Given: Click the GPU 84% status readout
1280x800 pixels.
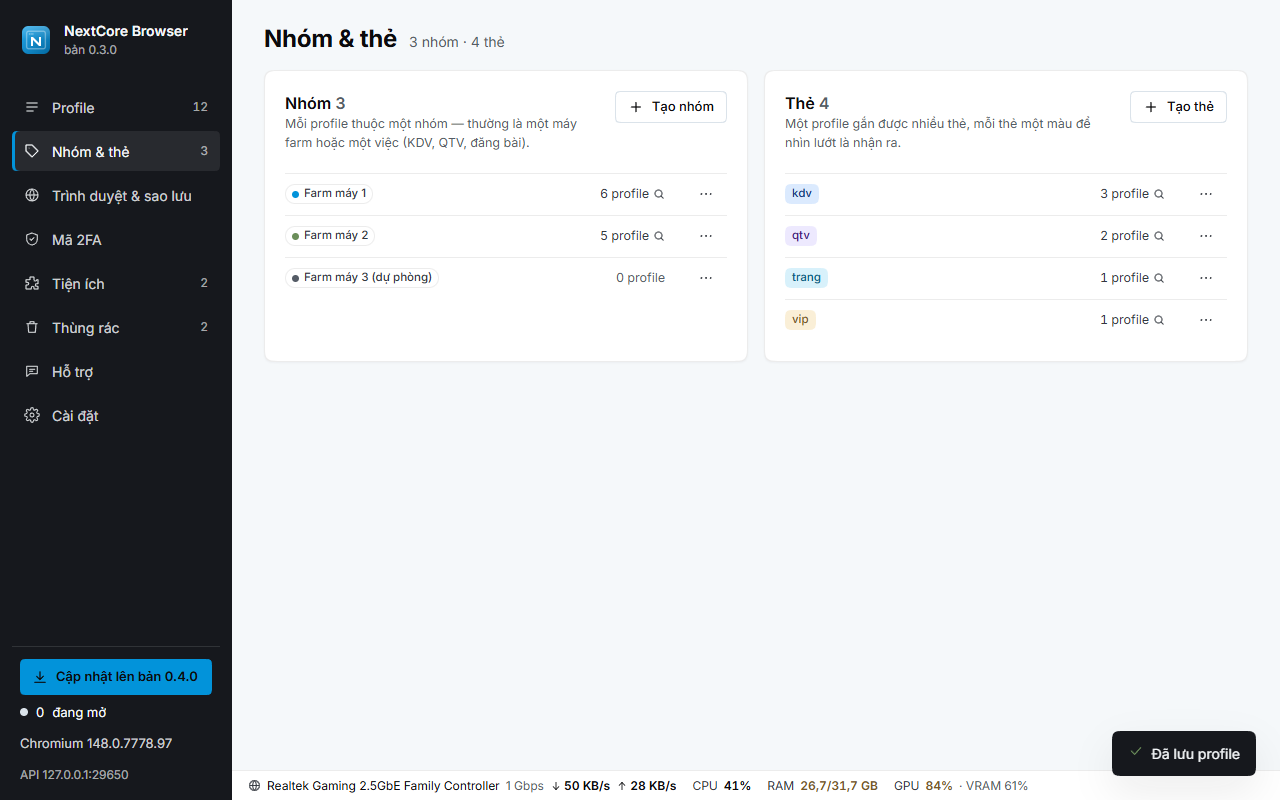Looking at the screenshot, I should pyautogui.click(x=923, y=786).
